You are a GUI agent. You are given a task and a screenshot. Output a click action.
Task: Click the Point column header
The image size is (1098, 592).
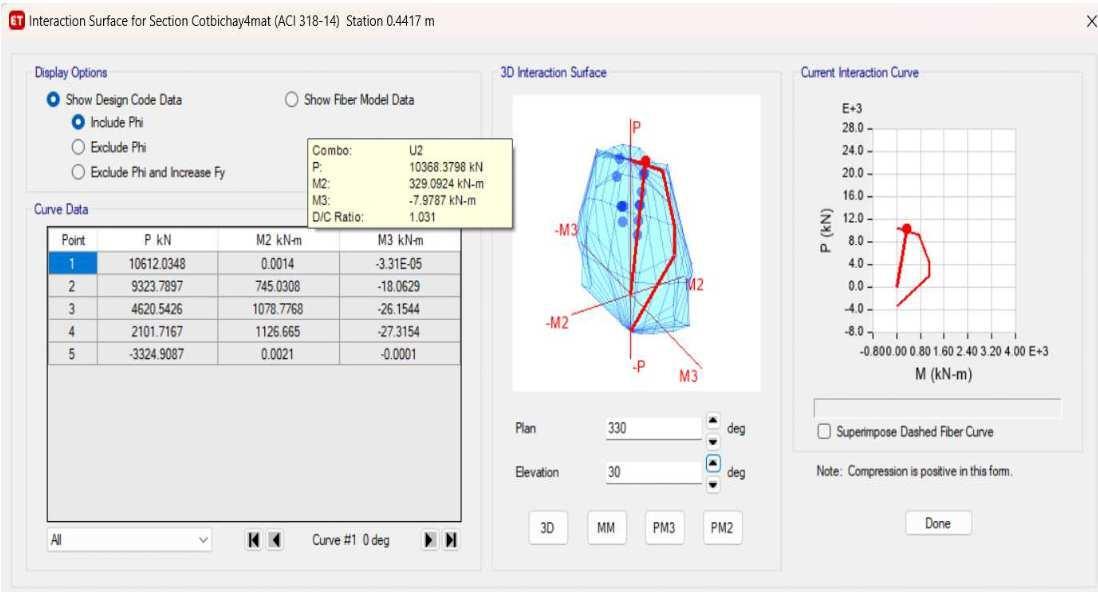point(72,240)
